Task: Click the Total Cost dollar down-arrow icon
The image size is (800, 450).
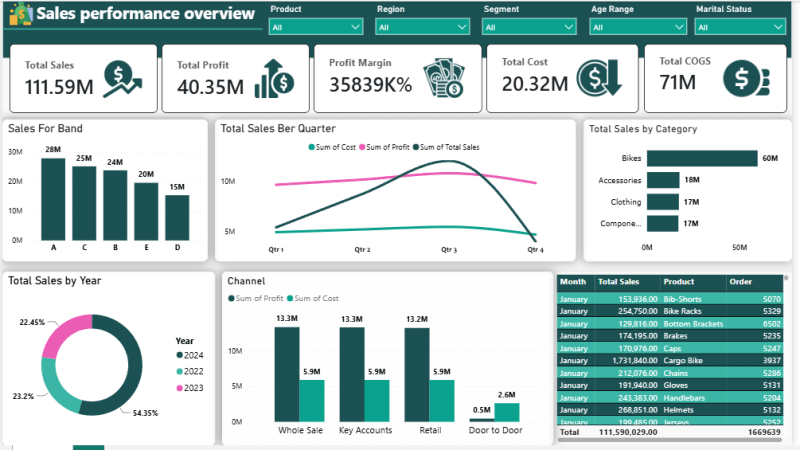Action: pyautogui.click(x=599, y=78)
